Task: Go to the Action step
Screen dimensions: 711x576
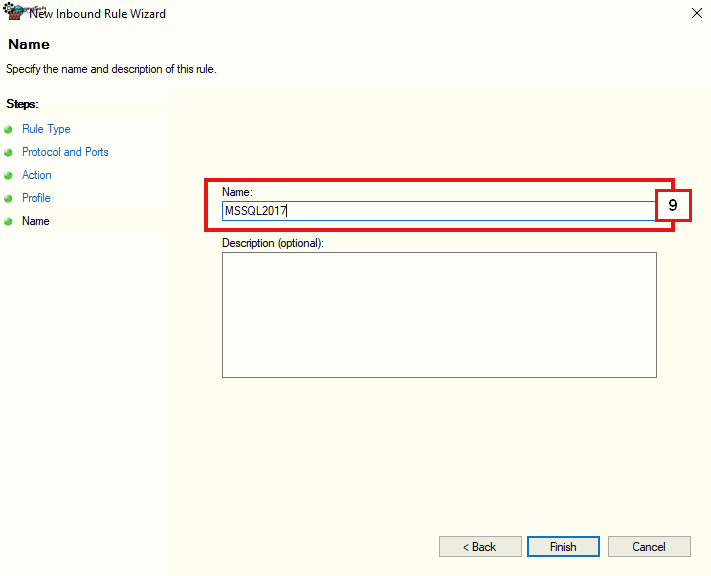Action: point(37,175)
